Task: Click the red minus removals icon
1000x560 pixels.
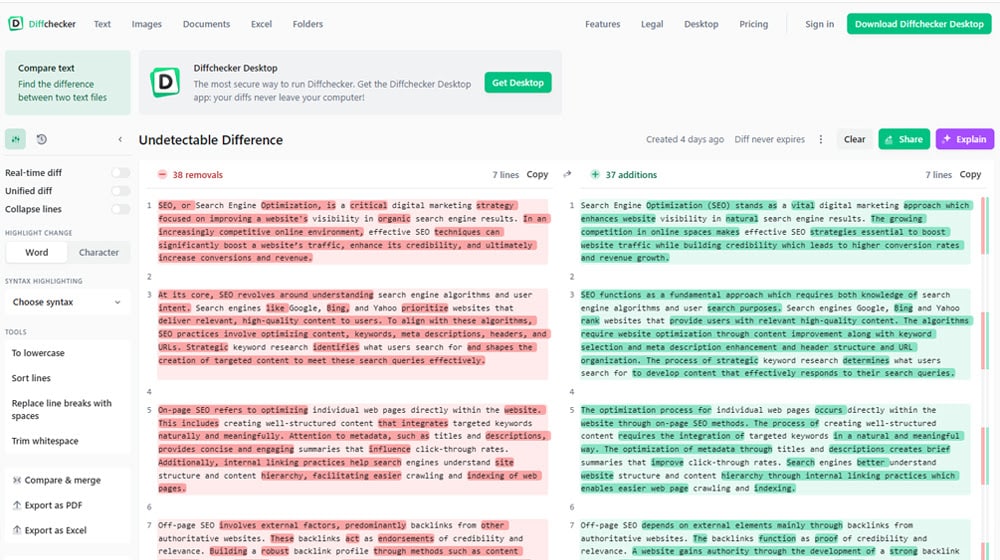Action: [162, 175]
